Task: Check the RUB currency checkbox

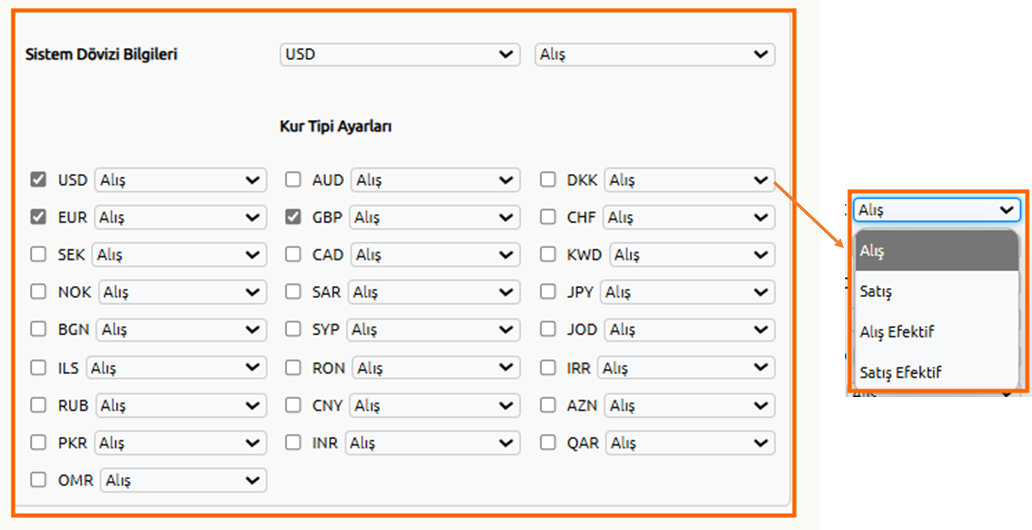Action: pos(38,405)
